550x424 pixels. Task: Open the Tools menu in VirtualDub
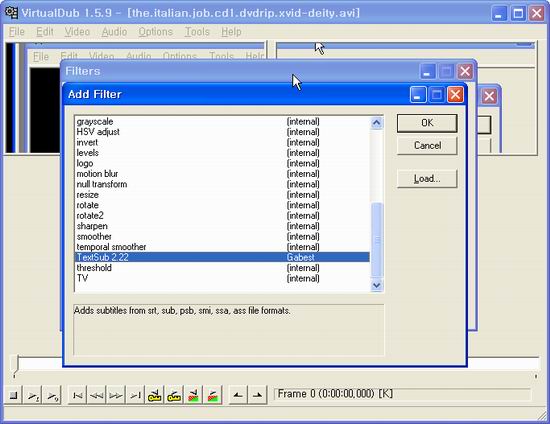tap(197, 32)
